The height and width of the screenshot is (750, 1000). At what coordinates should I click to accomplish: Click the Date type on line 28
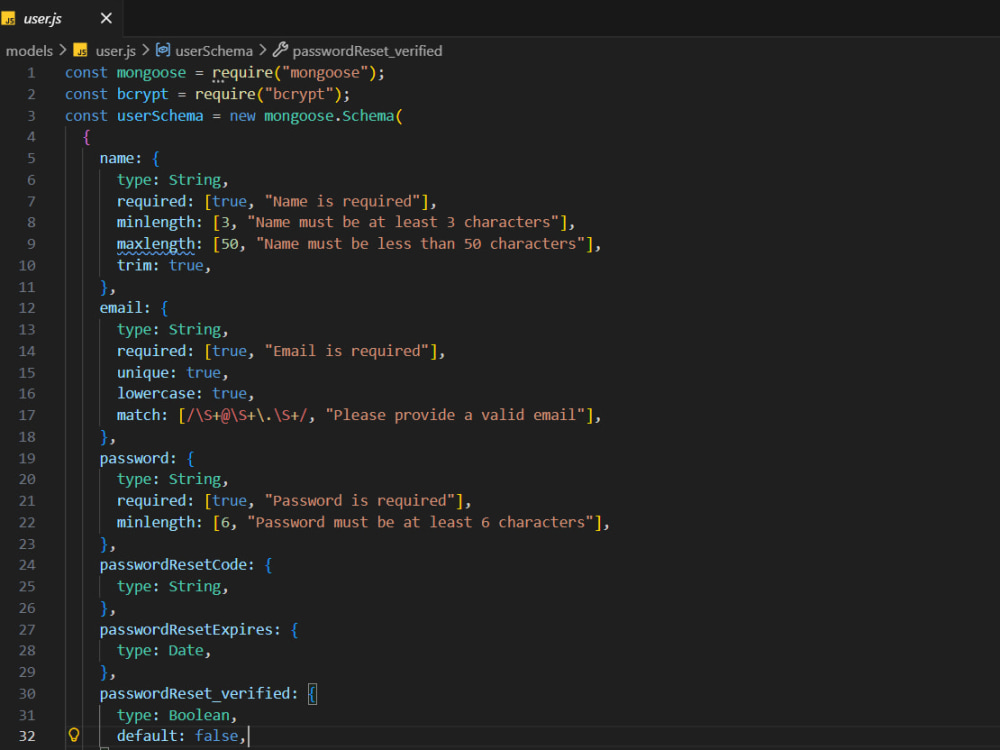coord(186,651)
